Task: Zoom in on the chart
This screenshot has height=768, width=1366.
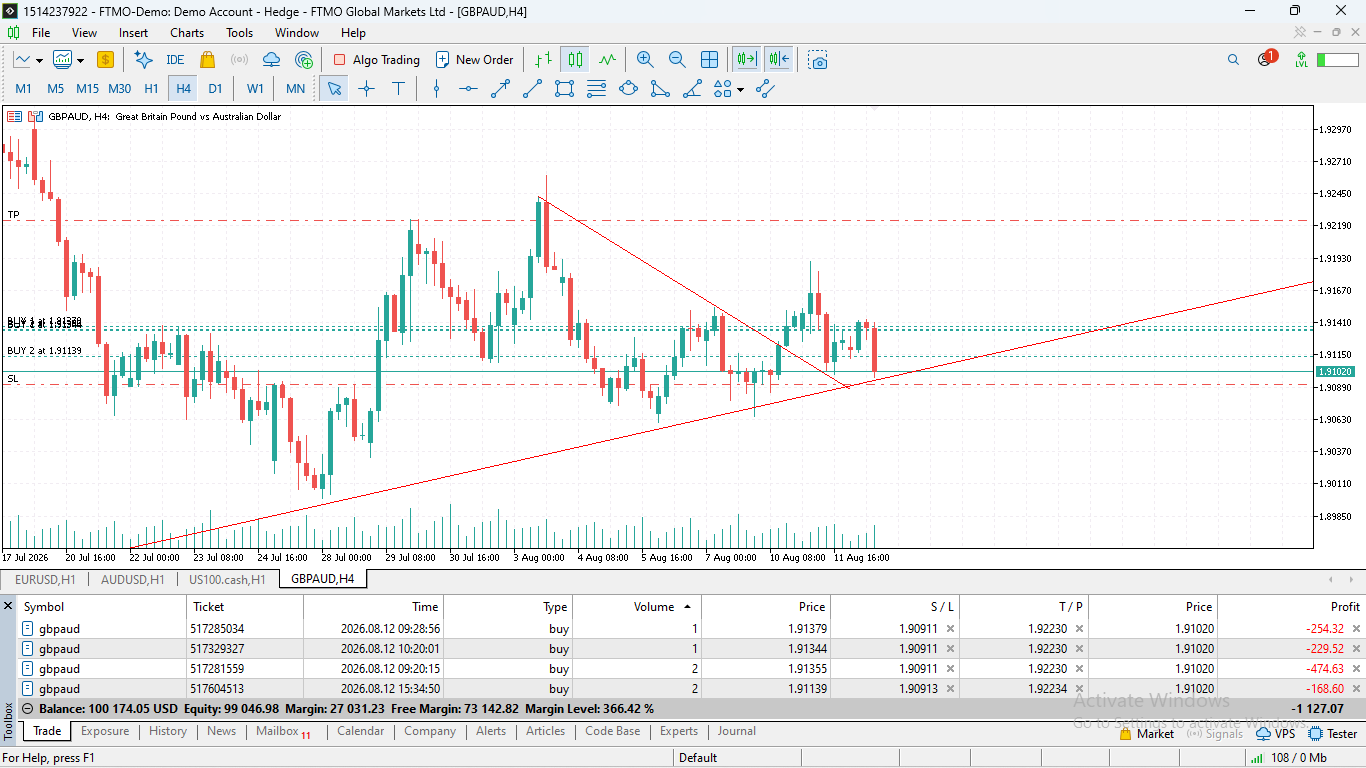Action: pyautogui.click(x=645, y=59)
